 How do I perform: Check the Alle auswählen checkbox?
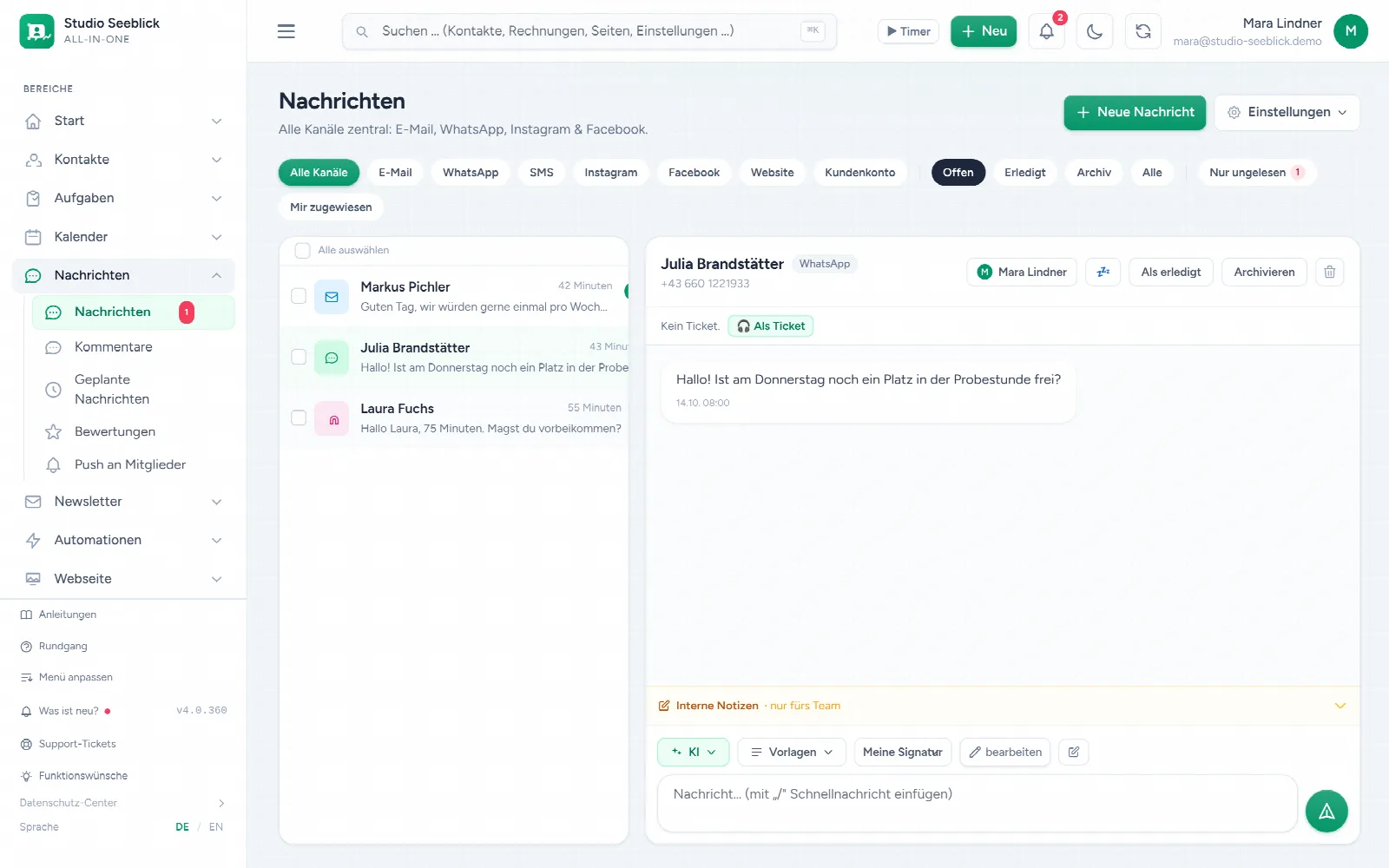pyautogui.click(x=302, y=250)
